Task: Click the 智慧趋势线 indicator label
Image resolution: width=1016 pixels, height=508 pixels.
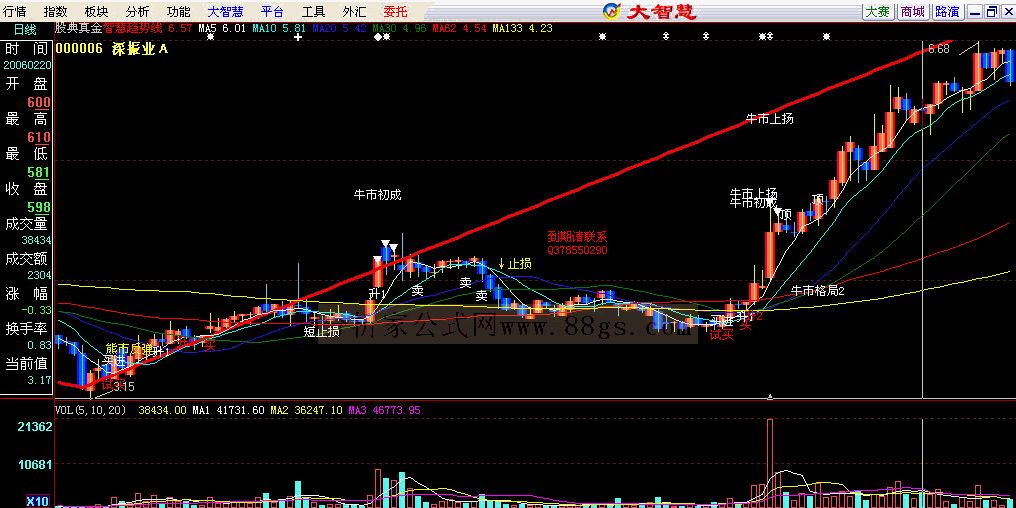Action: point(133,29)
